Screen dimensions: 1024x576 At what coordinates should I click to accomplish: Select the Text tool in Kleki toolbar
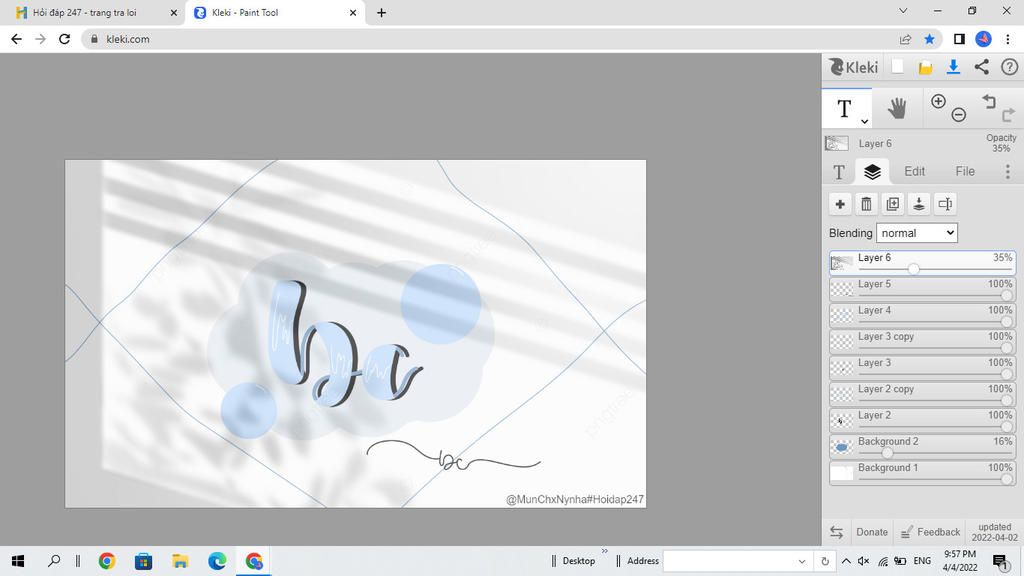point(844,108)
